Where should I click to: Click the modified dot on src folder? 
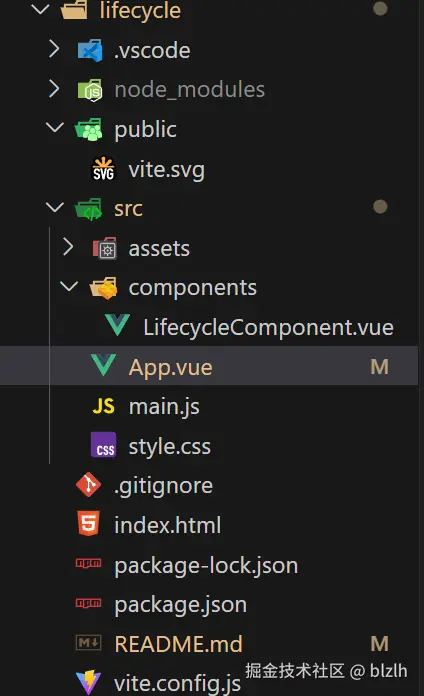coord(380,206)
